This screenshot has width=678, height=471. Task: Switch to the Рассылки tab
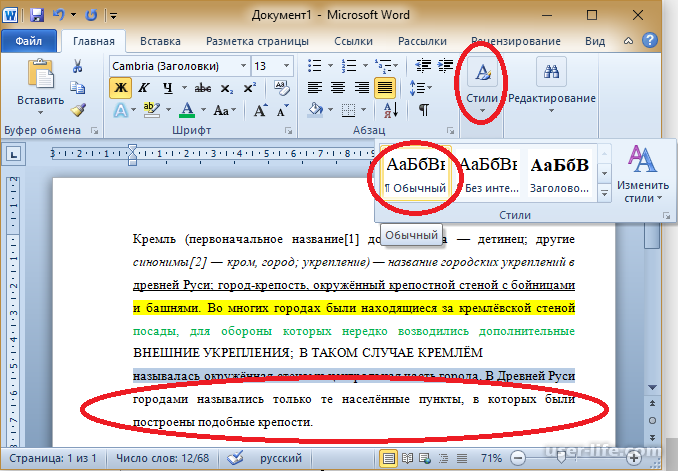click(x=422, y=41)
